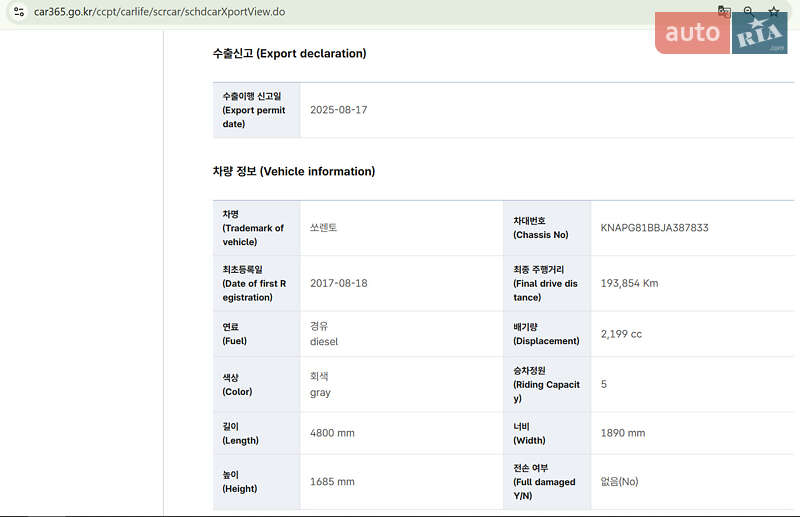
Task: Click the export permit date 2025-08-17
Action: point(338,110)
